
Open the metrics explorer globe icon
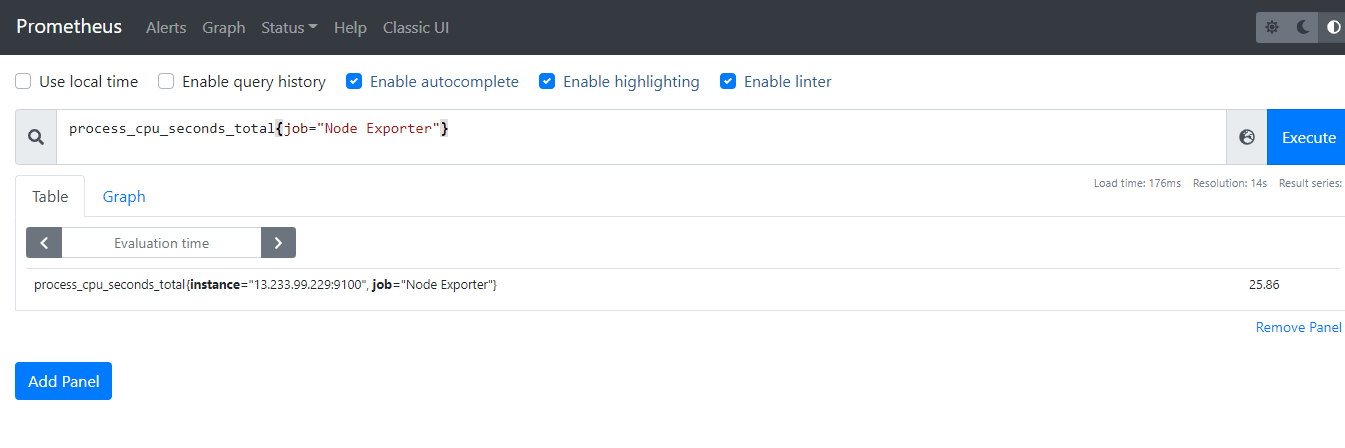[1247, 138]
